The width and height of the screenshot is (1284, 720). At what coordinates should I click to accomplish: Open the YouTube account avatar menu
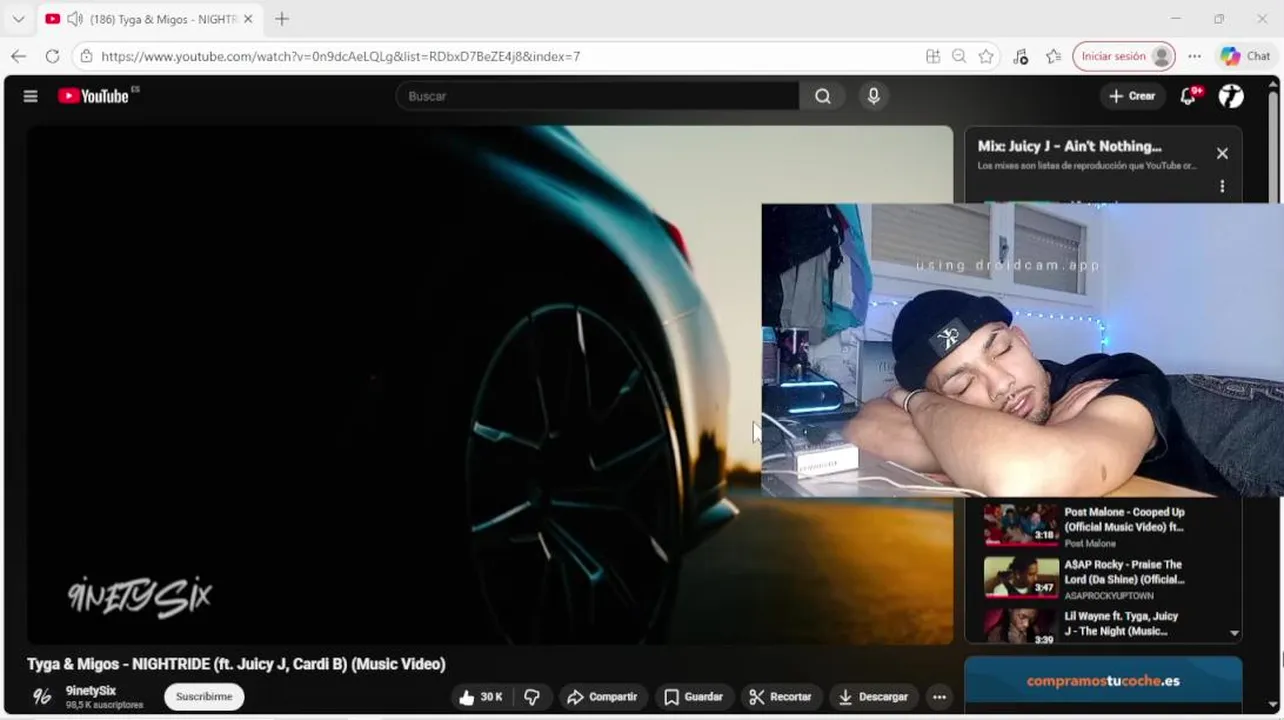click(x=1231, y=96)
